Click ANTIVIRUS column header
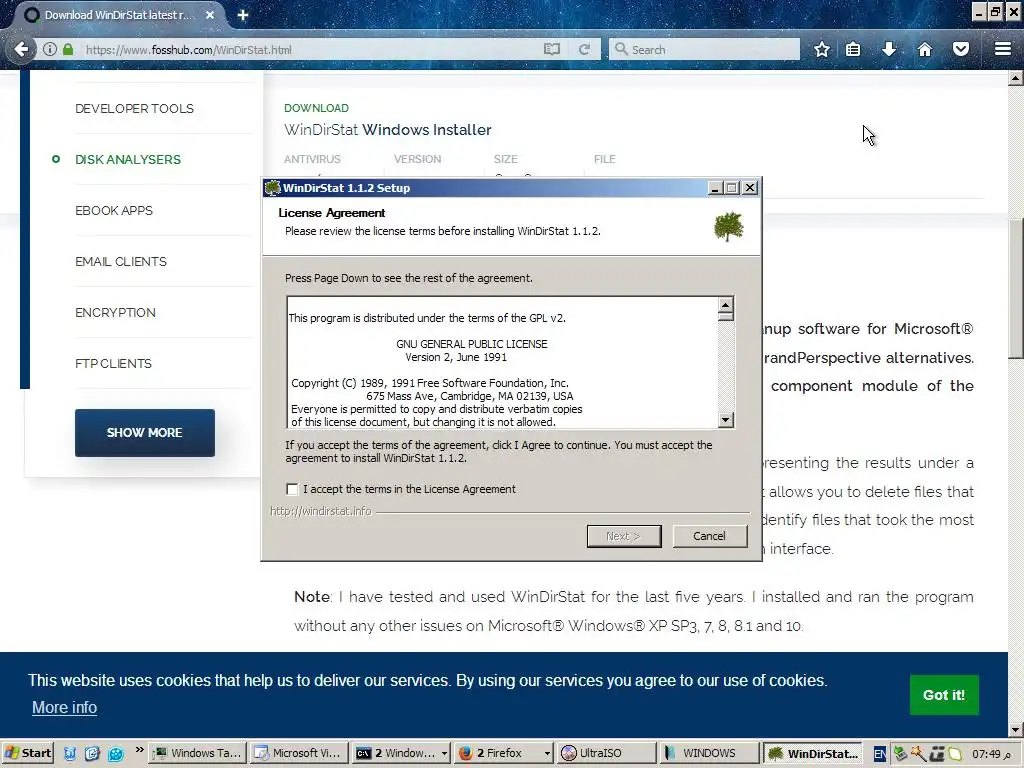 tap(312, 159)
